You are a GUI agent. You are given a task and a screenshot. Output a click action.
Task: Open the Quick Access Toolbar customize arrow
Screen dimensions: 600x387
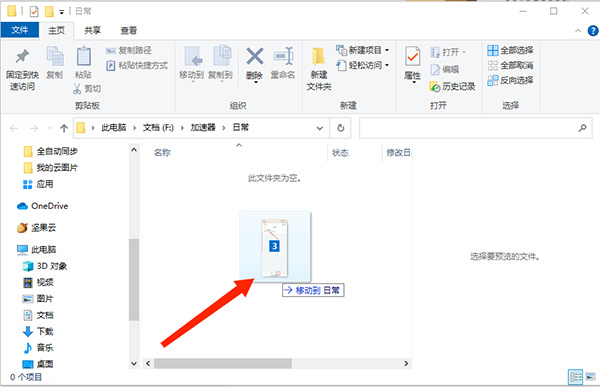pyautogui.click(x=62, y=12)
